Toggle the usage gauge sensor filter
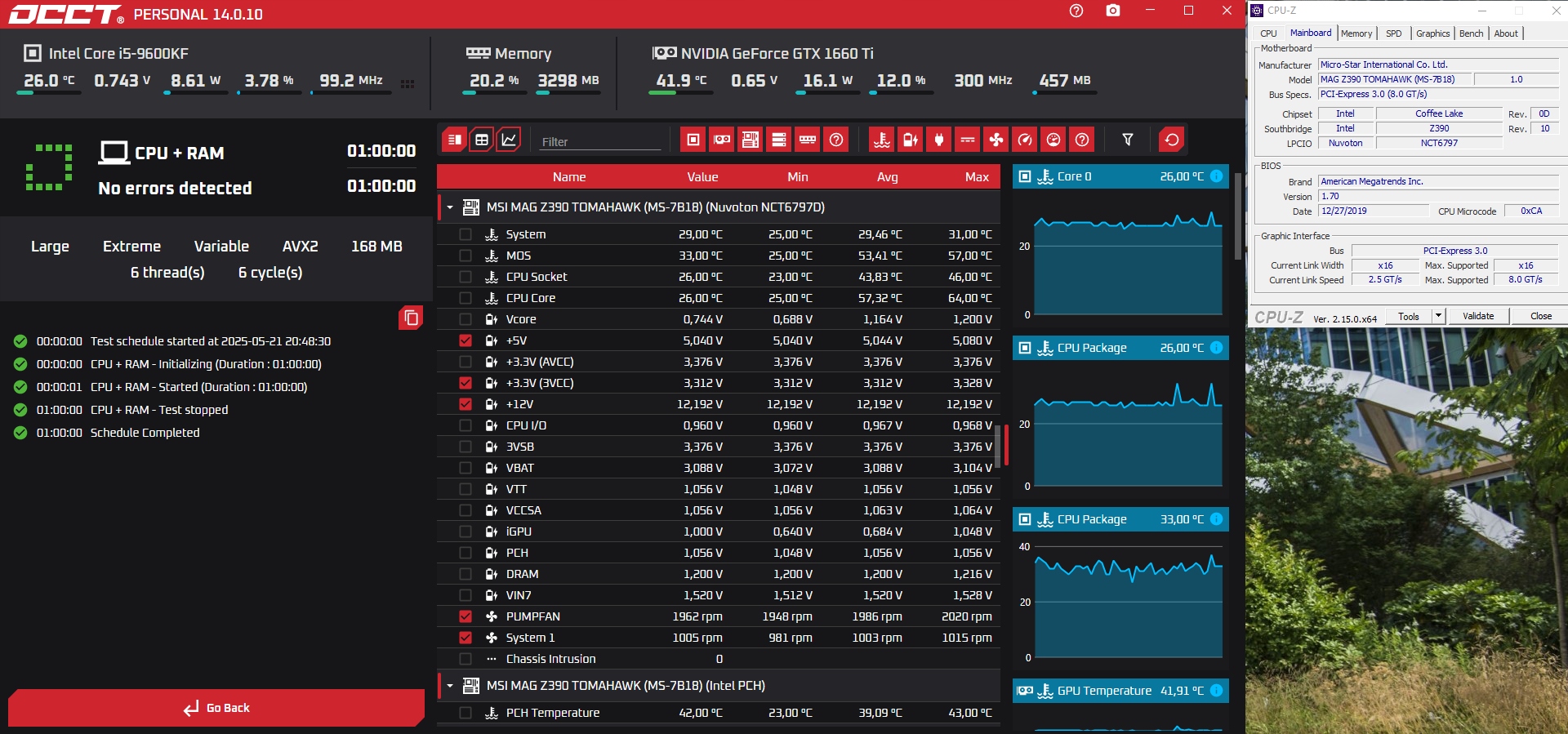The height and width of the screenshot is (734, 1568). (x=1053, y=140)
